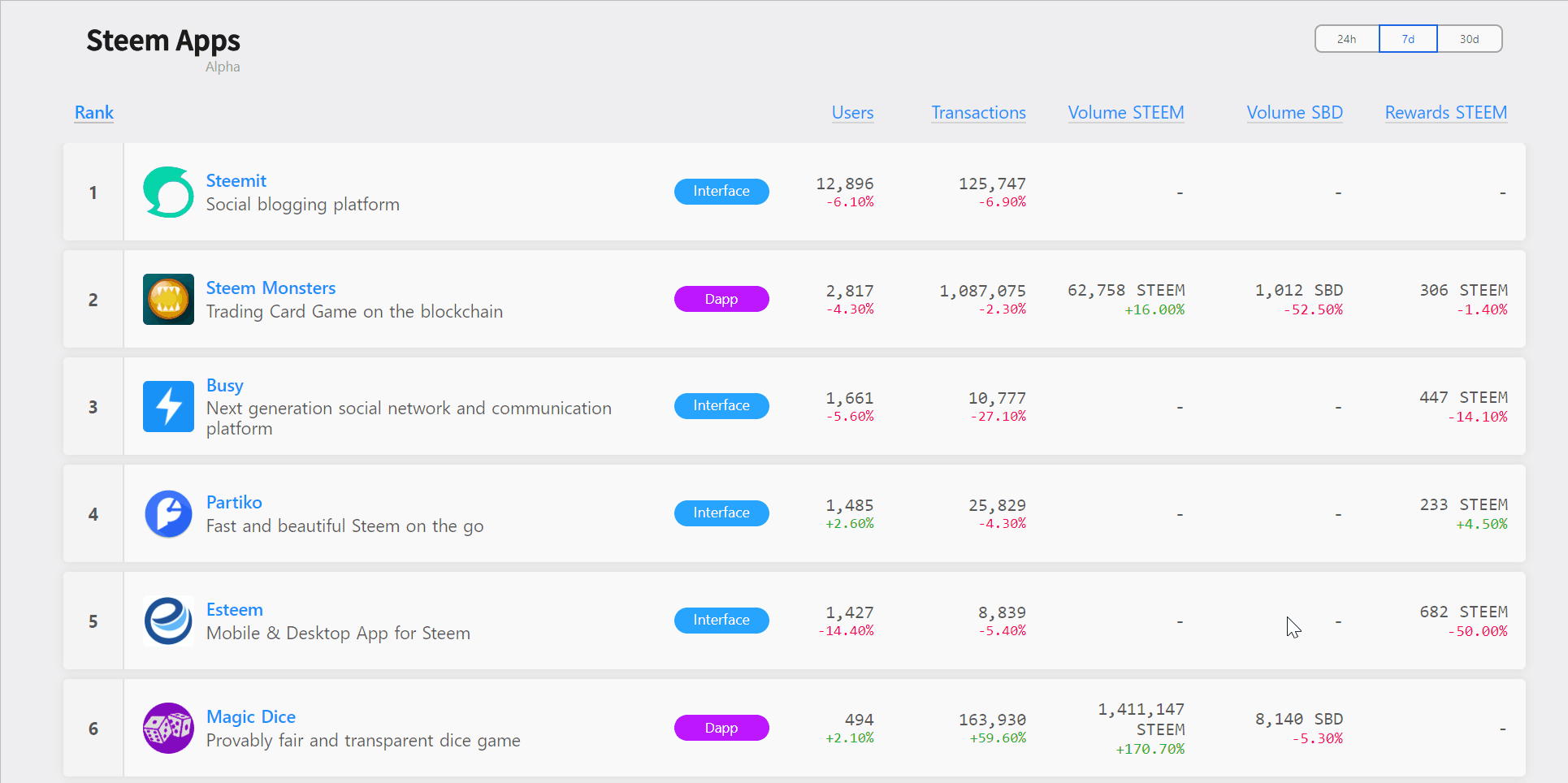Image resolution: width=1568 pixels, height=783 pixels.
Task: Click Steem Monsters transactions 1,087,075
Action: [x=982, y=292]
